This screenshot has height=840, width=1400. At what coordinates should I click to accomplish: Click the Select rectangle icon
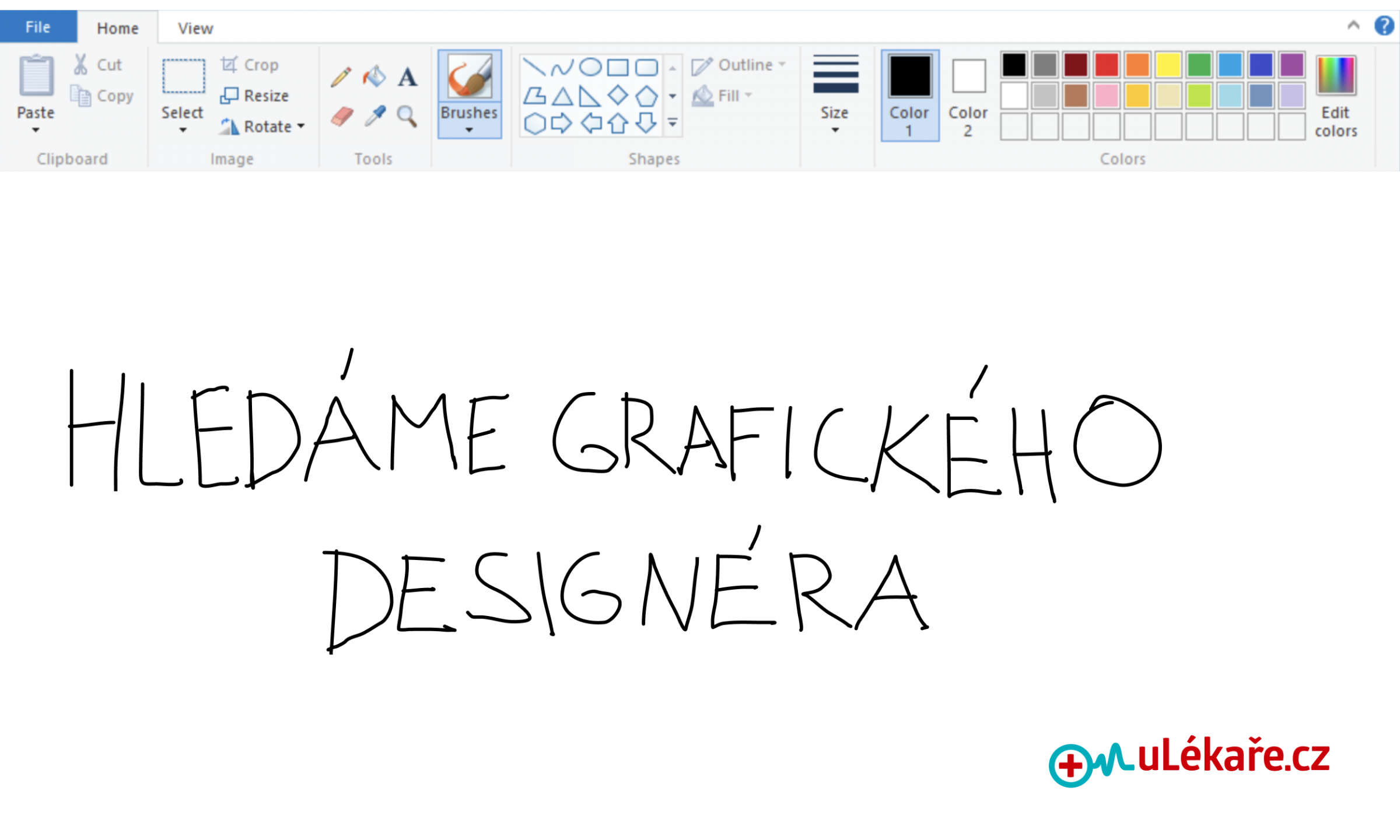pos(183,76)
